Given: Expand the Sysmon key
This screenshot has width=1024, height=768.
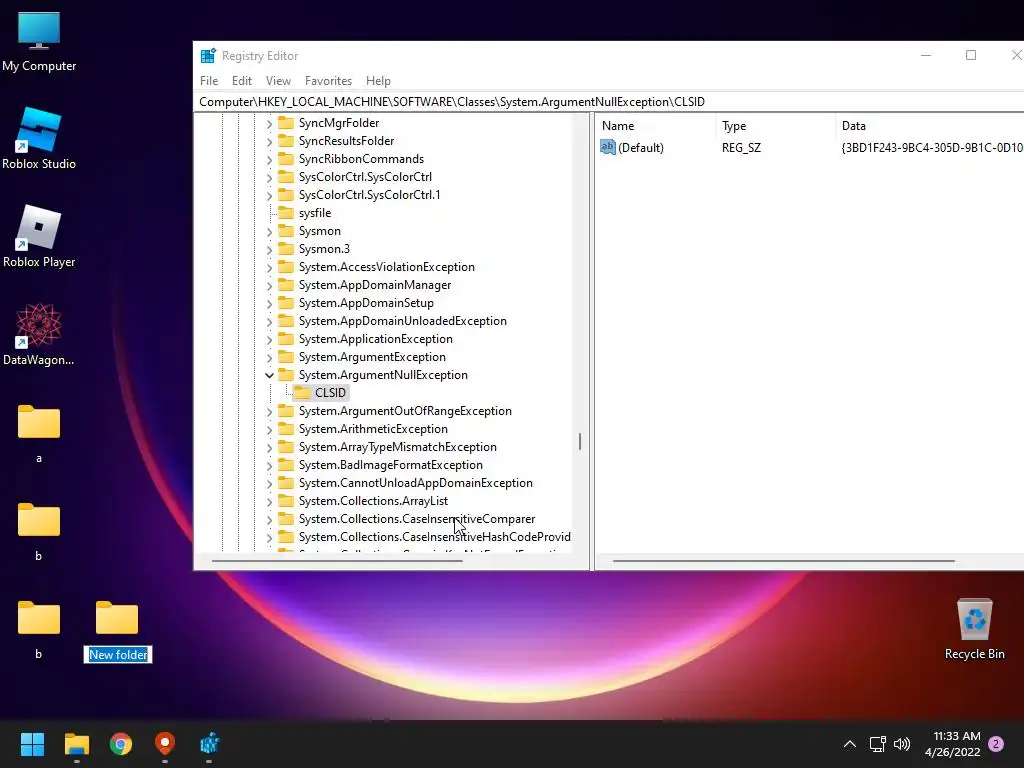Looking at the screenshot, I should click(x=269, y=231).
